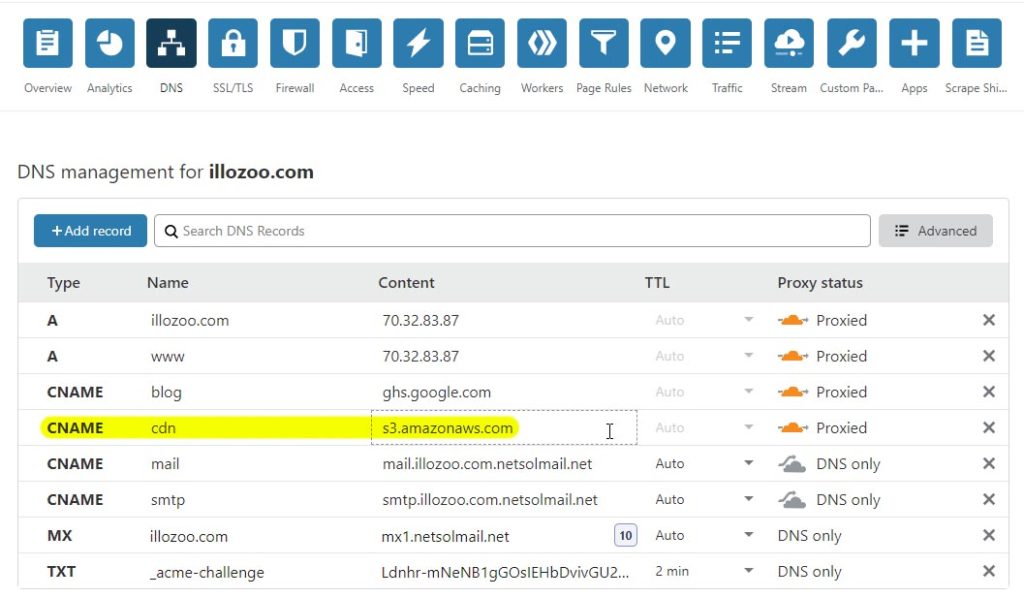Click the 70.32.83.87 content of www record
This screenshot has height=598, width=1024.
(x=421, y=356)
